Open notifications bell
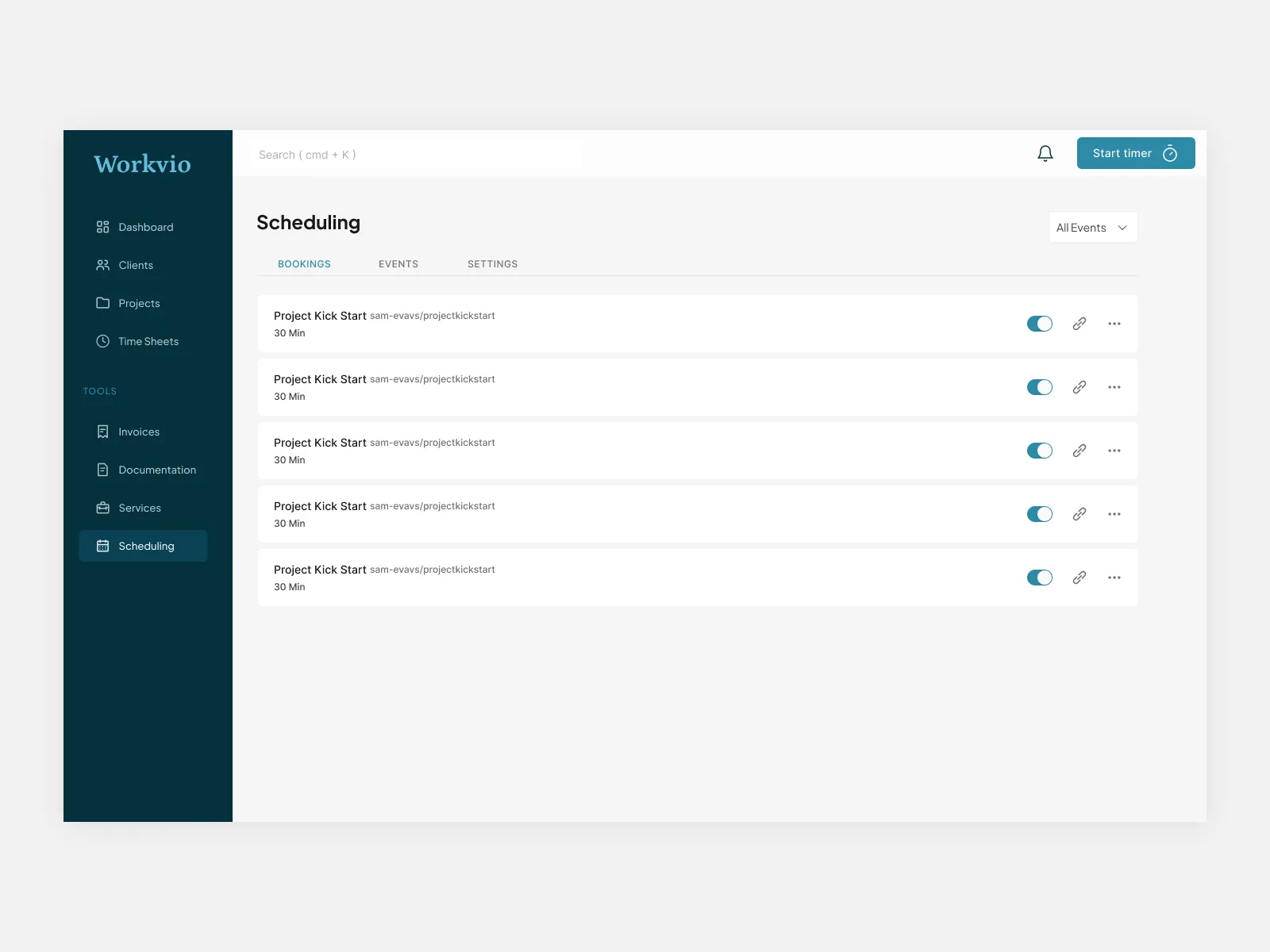1270x952 pixels. pyautogui.click(x=1045, y=154)
